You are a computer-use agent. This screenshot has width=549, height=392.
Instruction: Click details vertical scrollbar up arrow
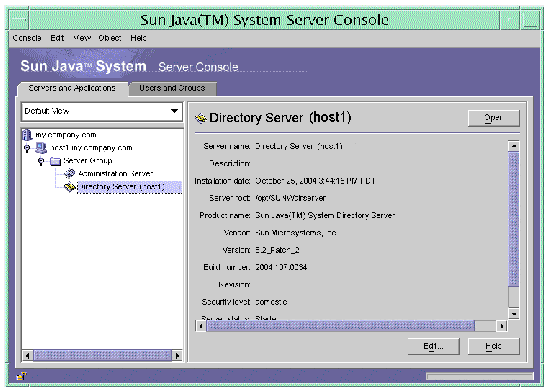513,146
